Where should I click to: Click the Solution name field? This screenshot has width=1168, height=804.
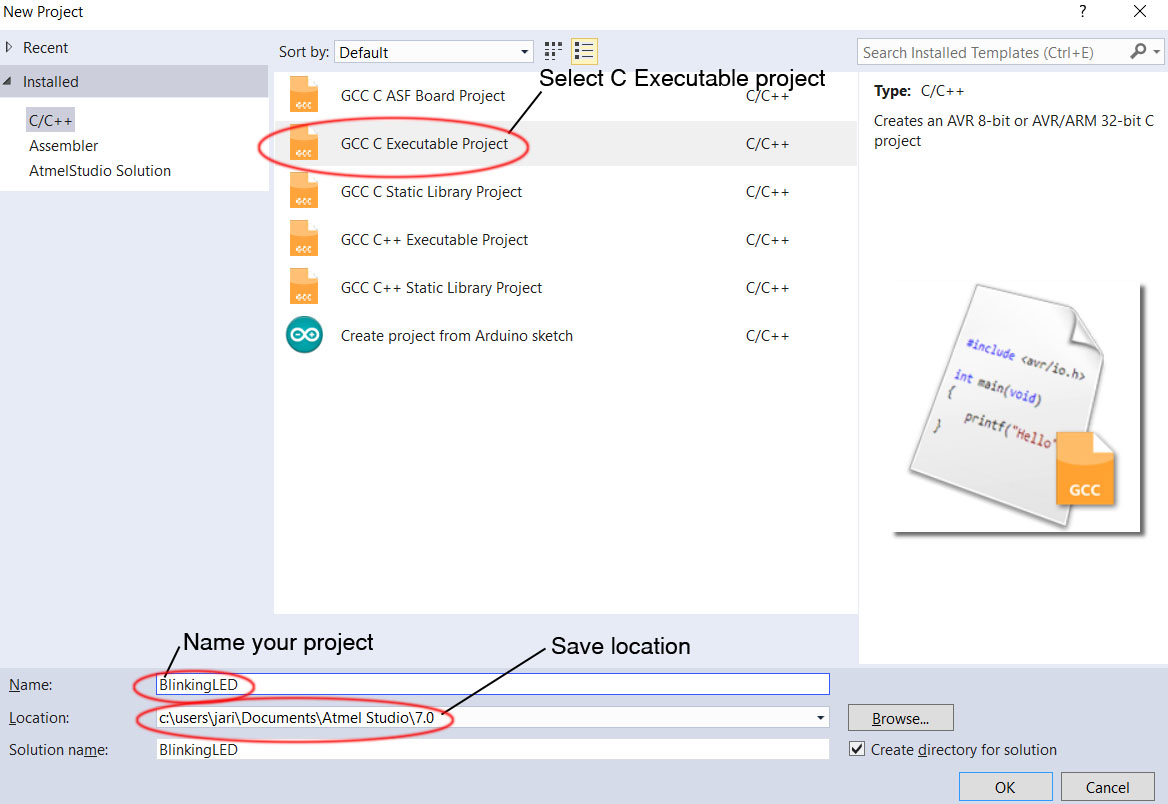coord(492,749)
